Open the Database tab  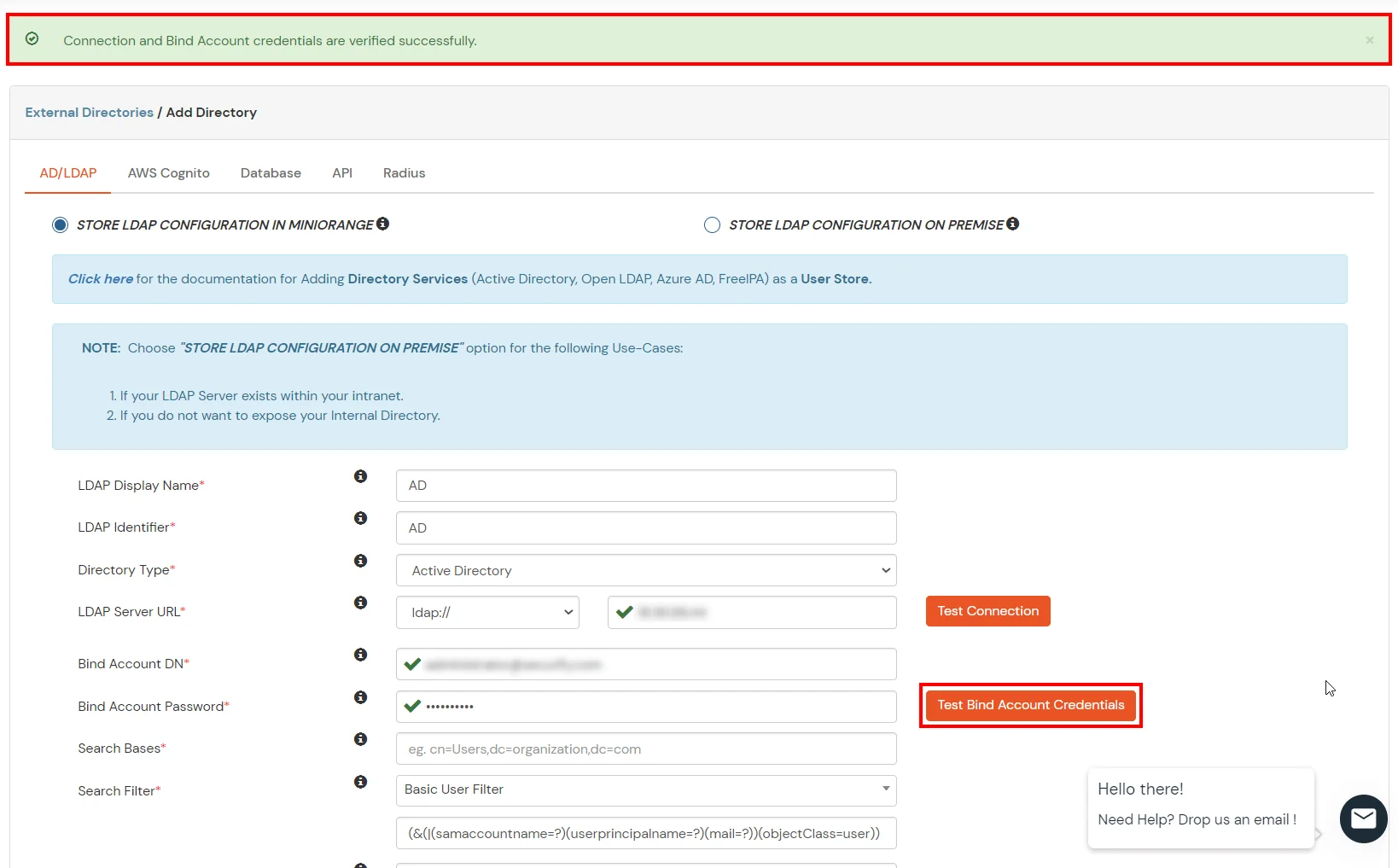[x=271, y=173]
